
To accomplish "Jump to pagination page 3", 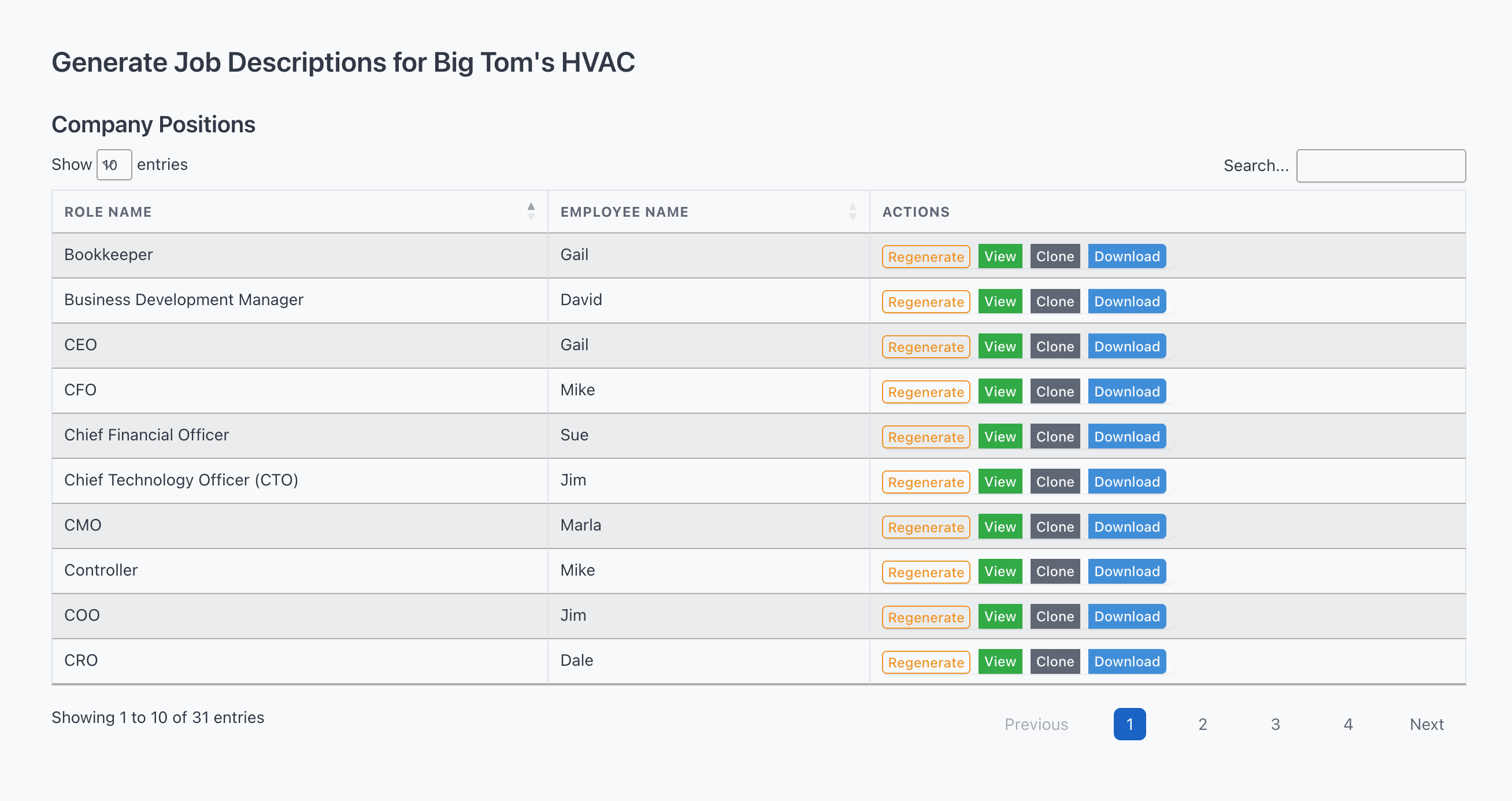I will coord(1275,724).
